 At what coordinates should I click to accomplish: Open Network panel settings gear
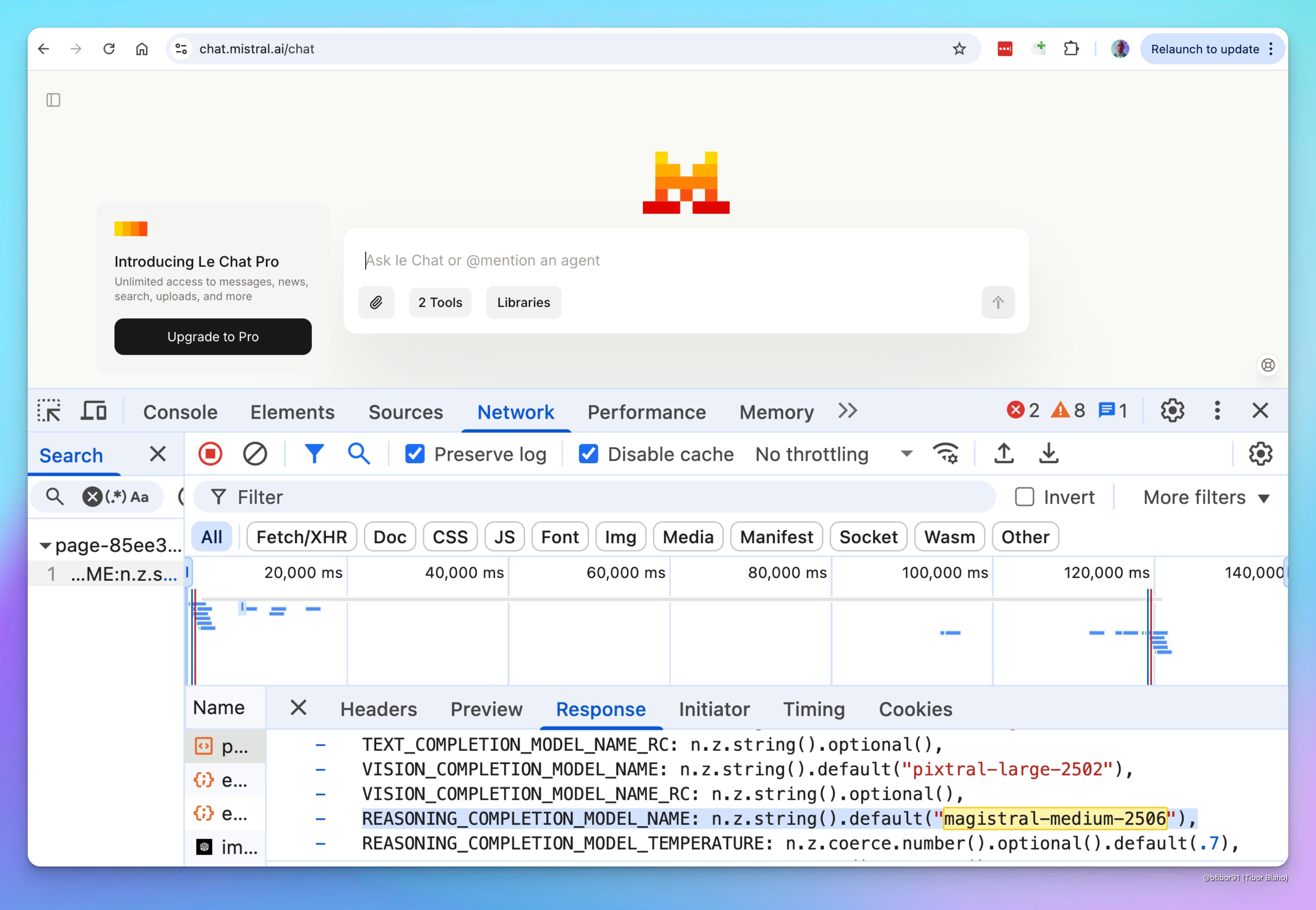1260,455
